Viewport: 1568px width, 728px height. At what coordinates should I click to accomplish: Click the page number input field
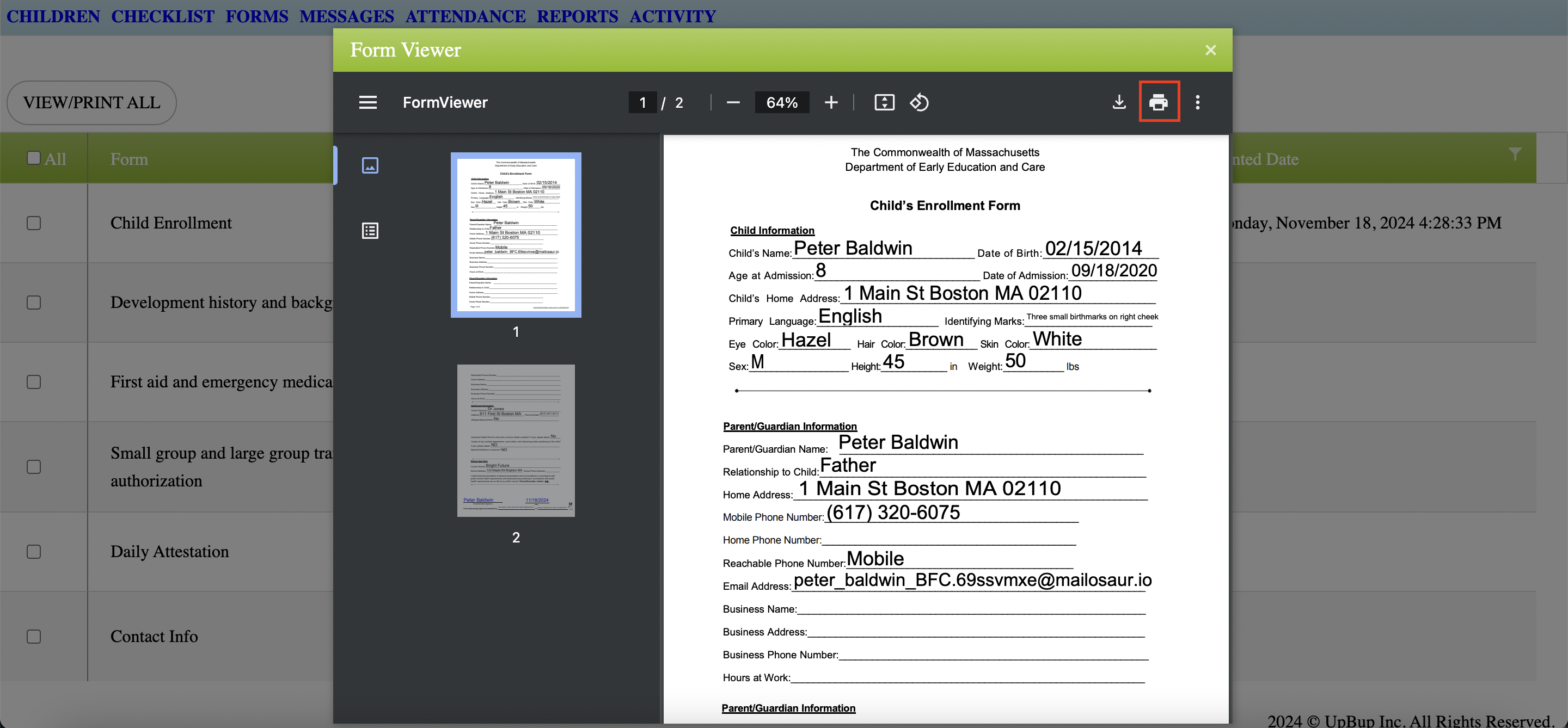point(642,102)
